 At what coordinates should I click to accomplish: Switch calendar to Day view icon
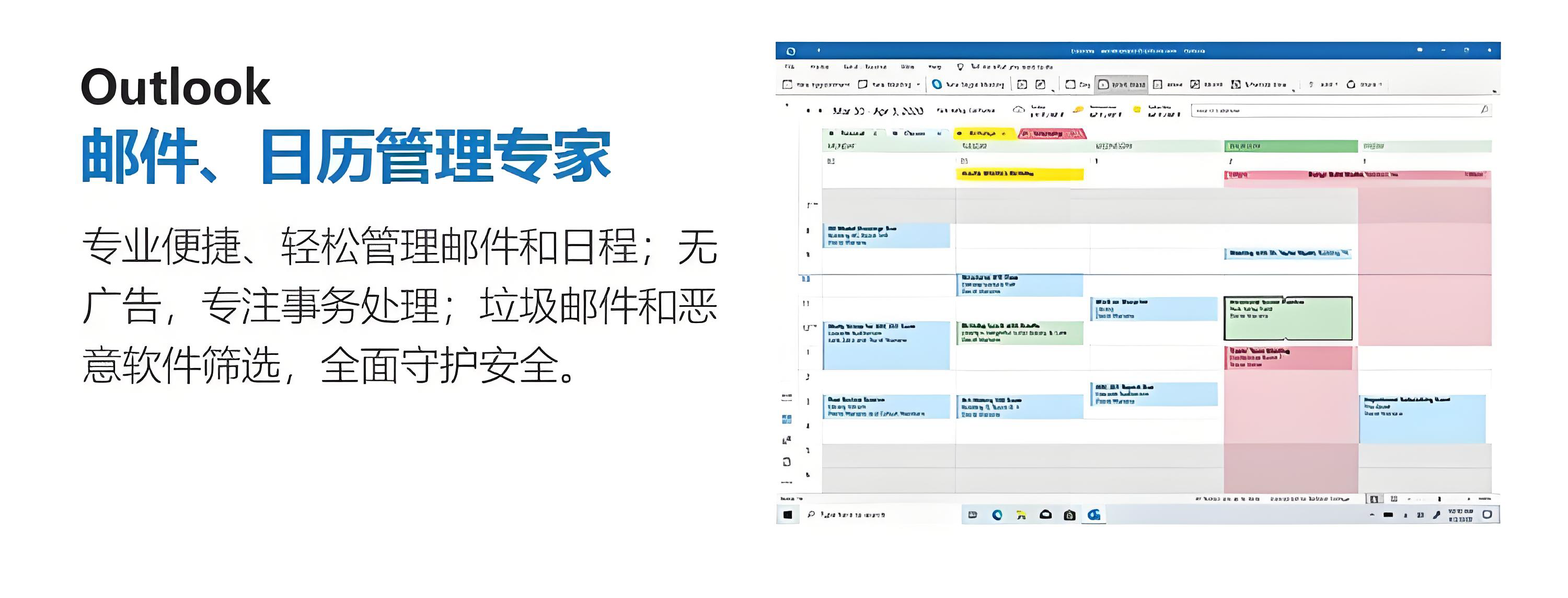pyautogui.click(x=1071, y=85)
